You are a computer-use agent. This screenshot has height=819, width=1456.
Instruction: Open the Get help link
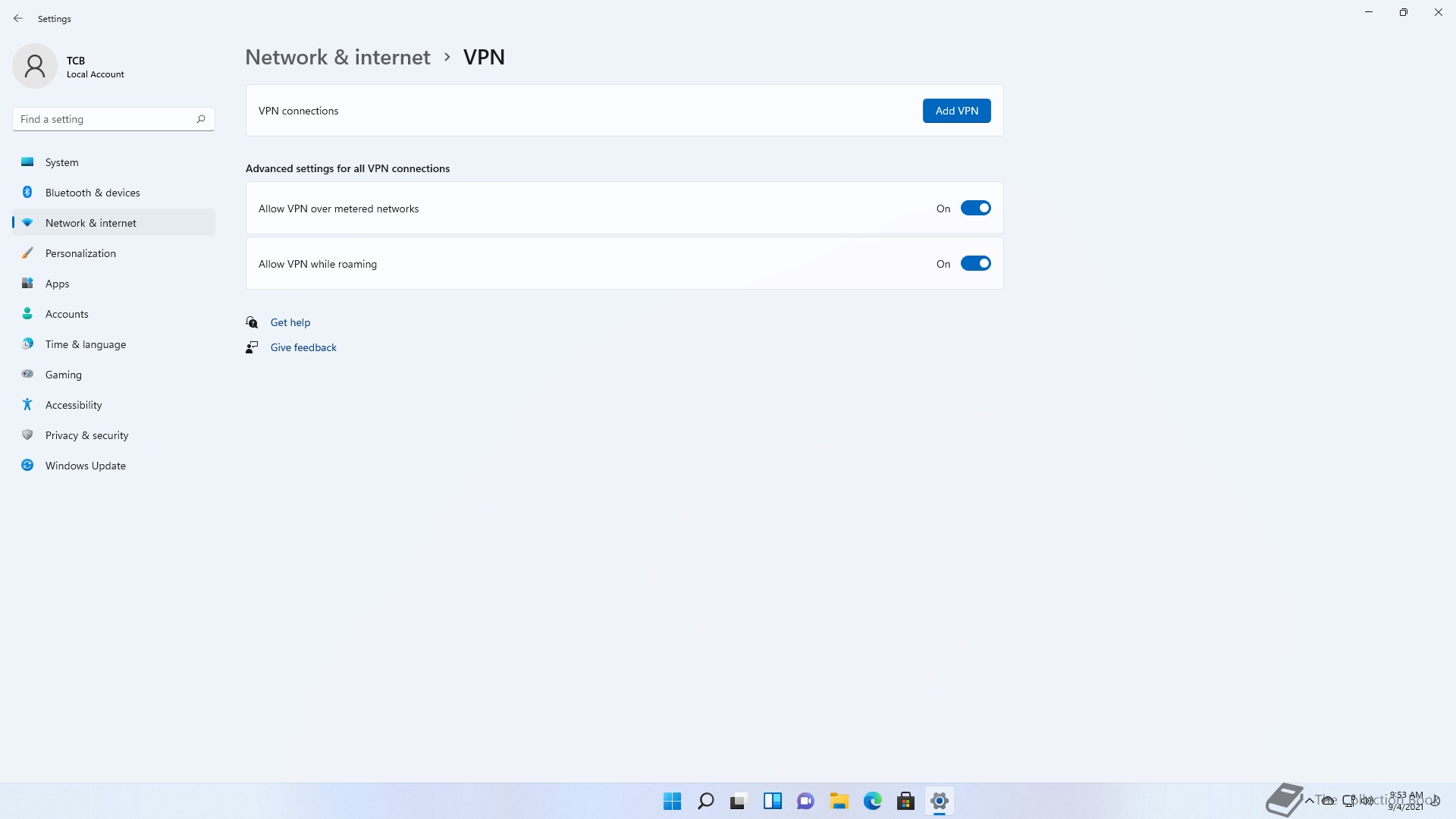[290, 322]
